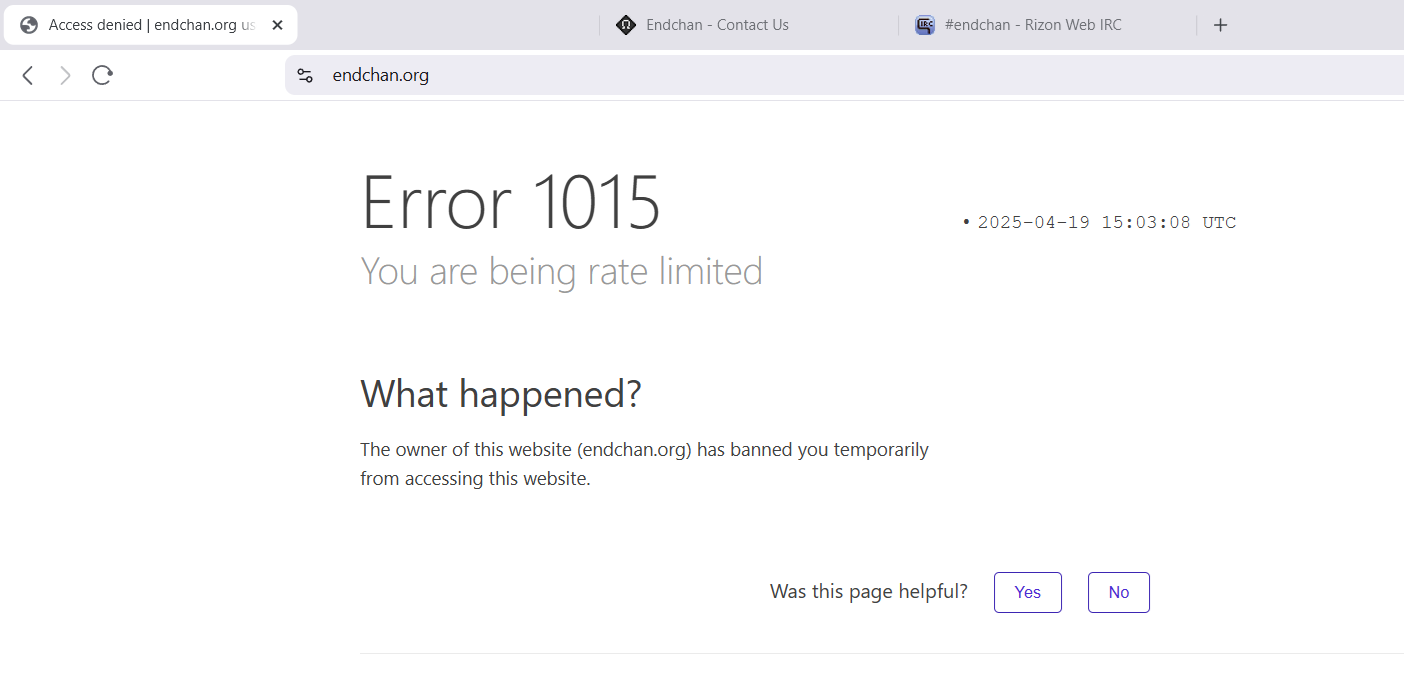The height and width of the screenshot is (685, 1404).
Task: Focus the endchan.org address bar
Action: pyautogui.click(x=700, y=75)
